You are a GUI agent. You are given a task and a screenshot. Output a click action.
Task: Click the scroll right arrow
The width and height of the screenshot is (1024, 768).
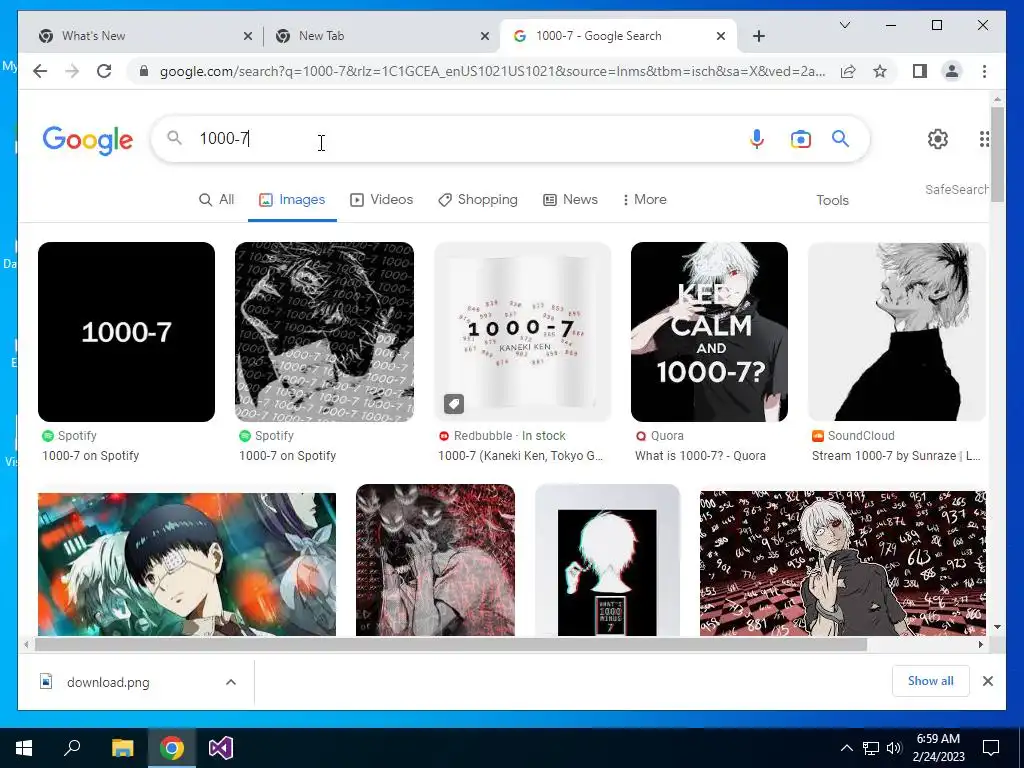[x=980, y=645]
